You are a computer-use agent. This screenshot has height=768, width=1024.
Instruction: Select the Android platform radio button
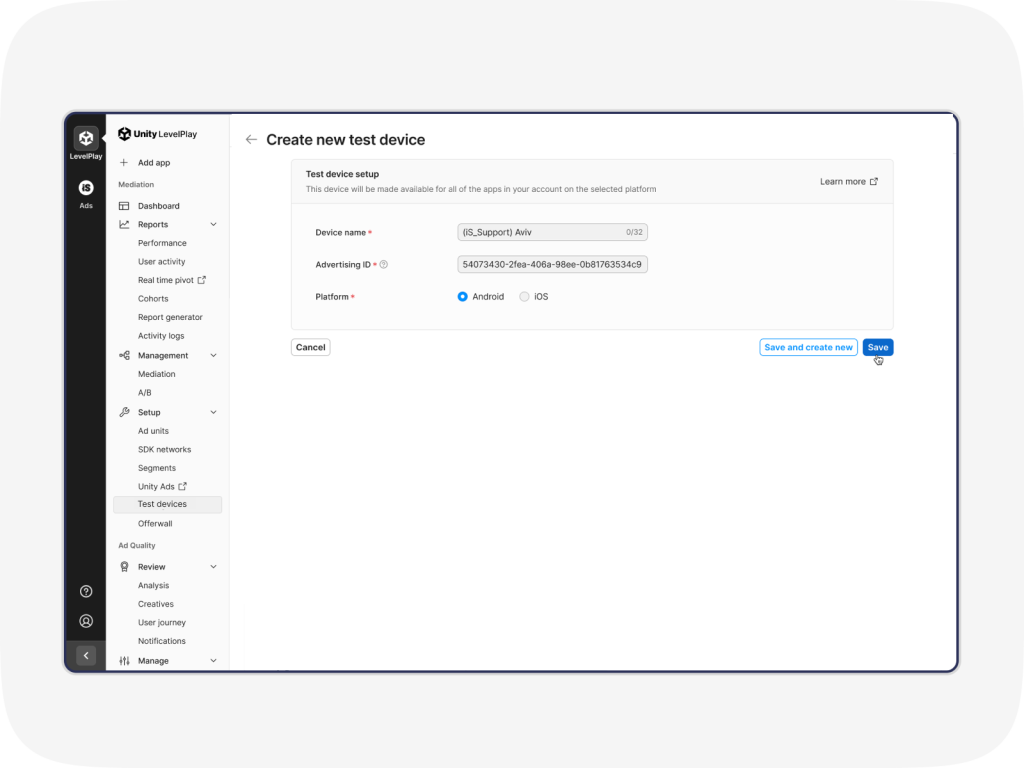pos(461,296)
